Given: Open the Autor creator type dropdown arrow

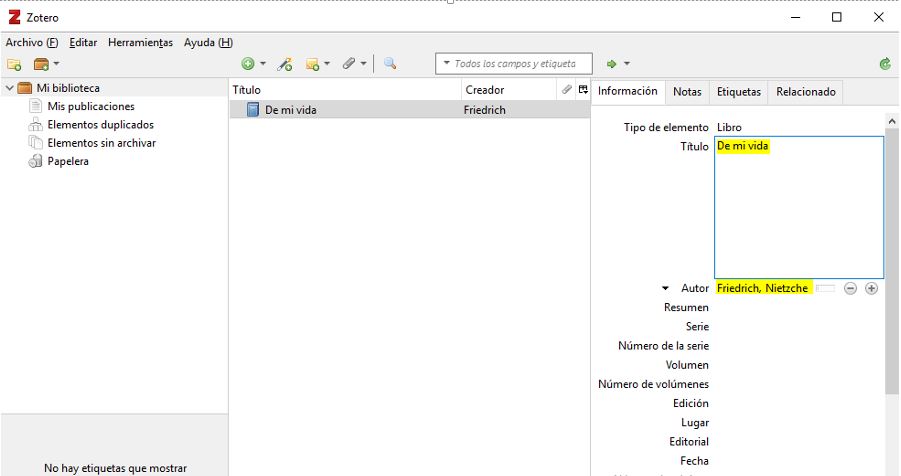Looking at the screenshot, I should pos(665,289).
